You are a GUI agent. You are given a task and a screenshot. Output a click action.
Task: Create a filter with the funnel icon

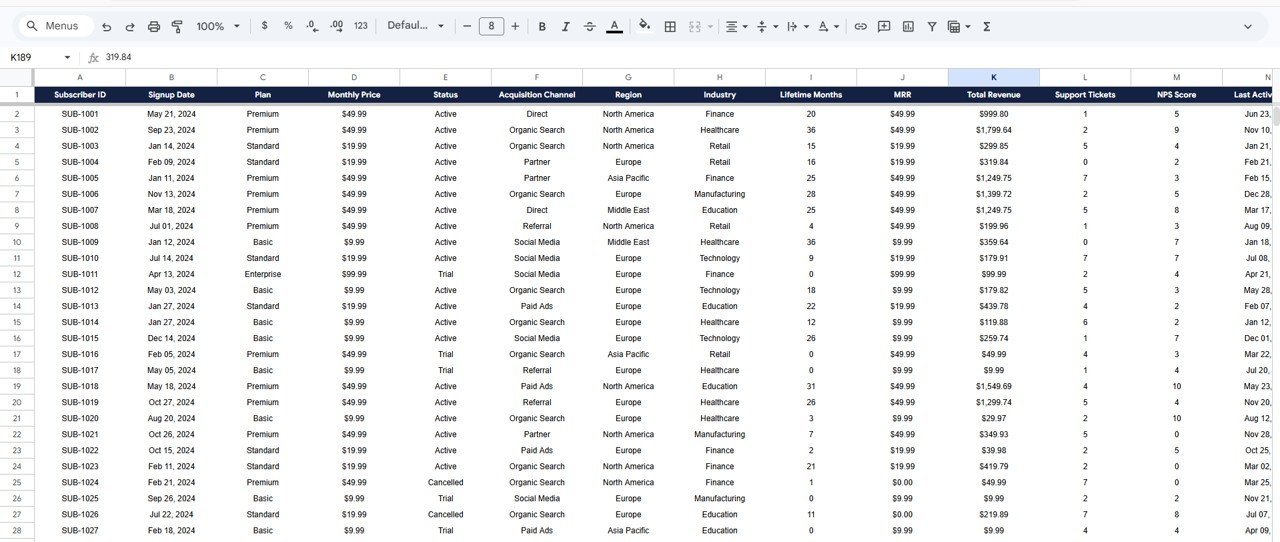tap(932, 26)
